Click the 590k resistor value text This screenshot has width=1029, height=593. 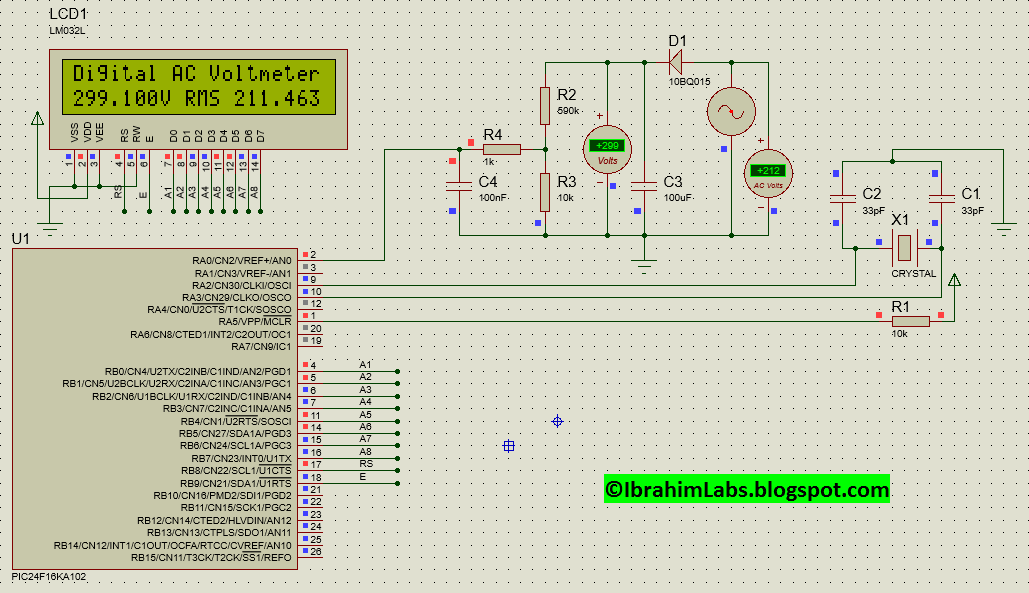(568, 111)
